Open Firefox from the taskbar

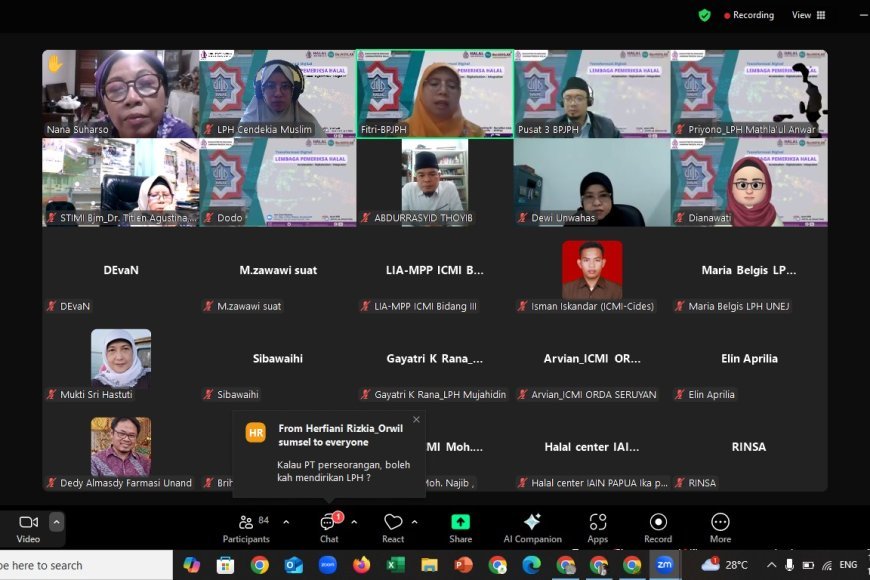[x=362, y=566]
